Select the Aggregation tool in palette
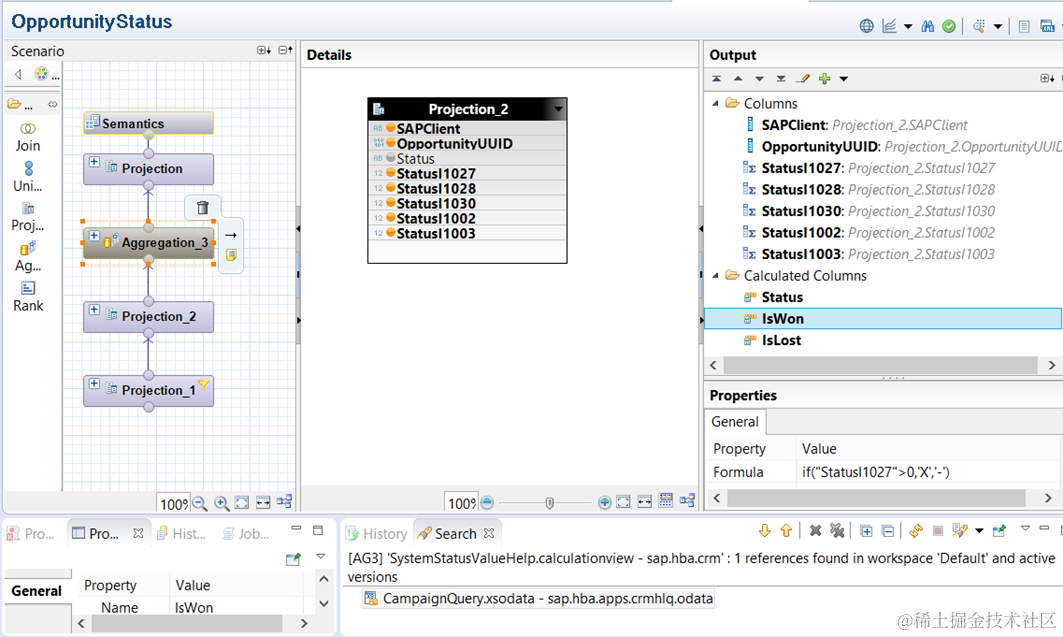1063x637 pixels. click(x=28, y=257)
